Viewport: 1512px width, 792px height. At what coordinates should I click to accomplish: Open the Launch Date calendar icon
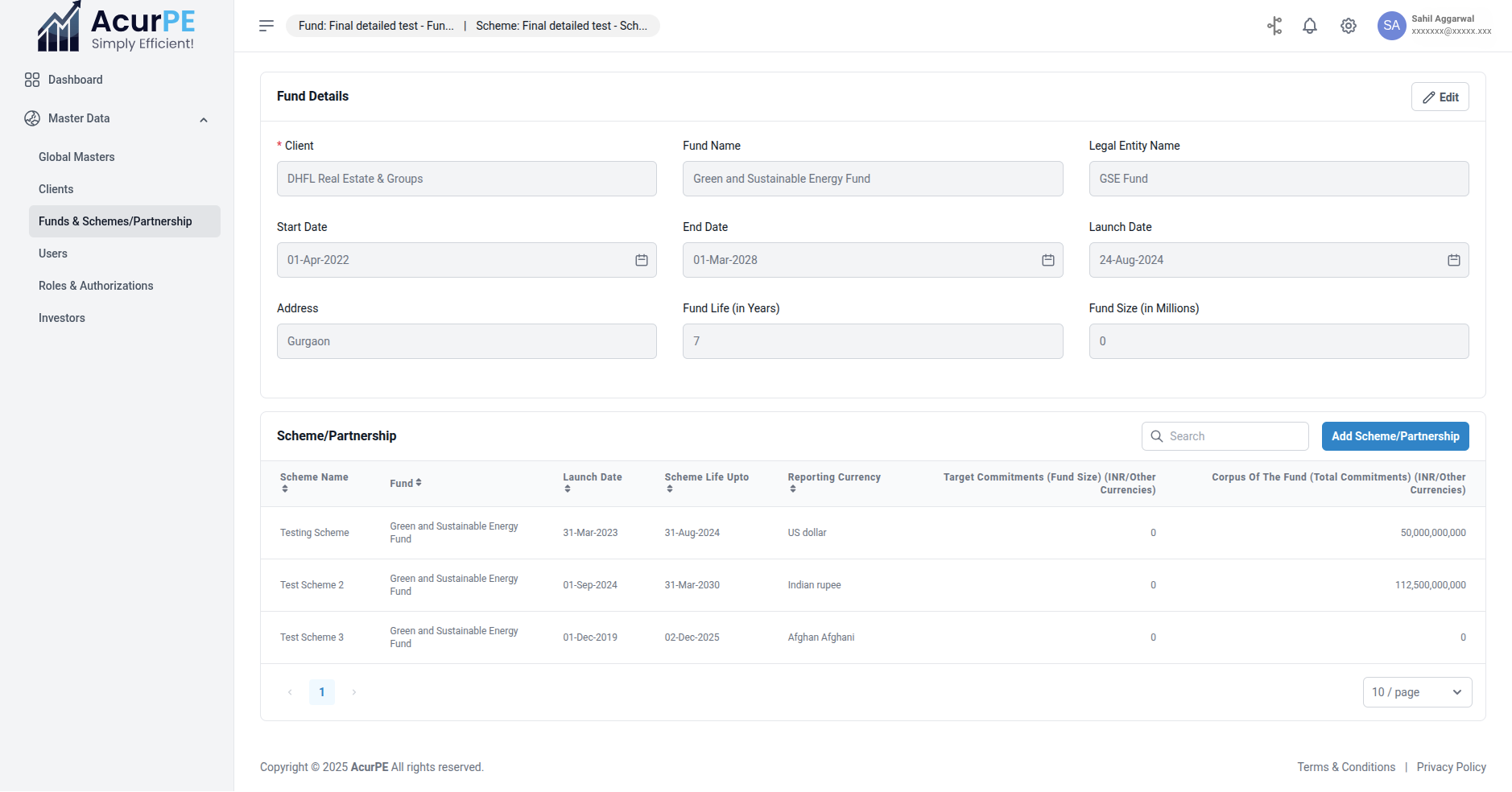[1453, 260]
